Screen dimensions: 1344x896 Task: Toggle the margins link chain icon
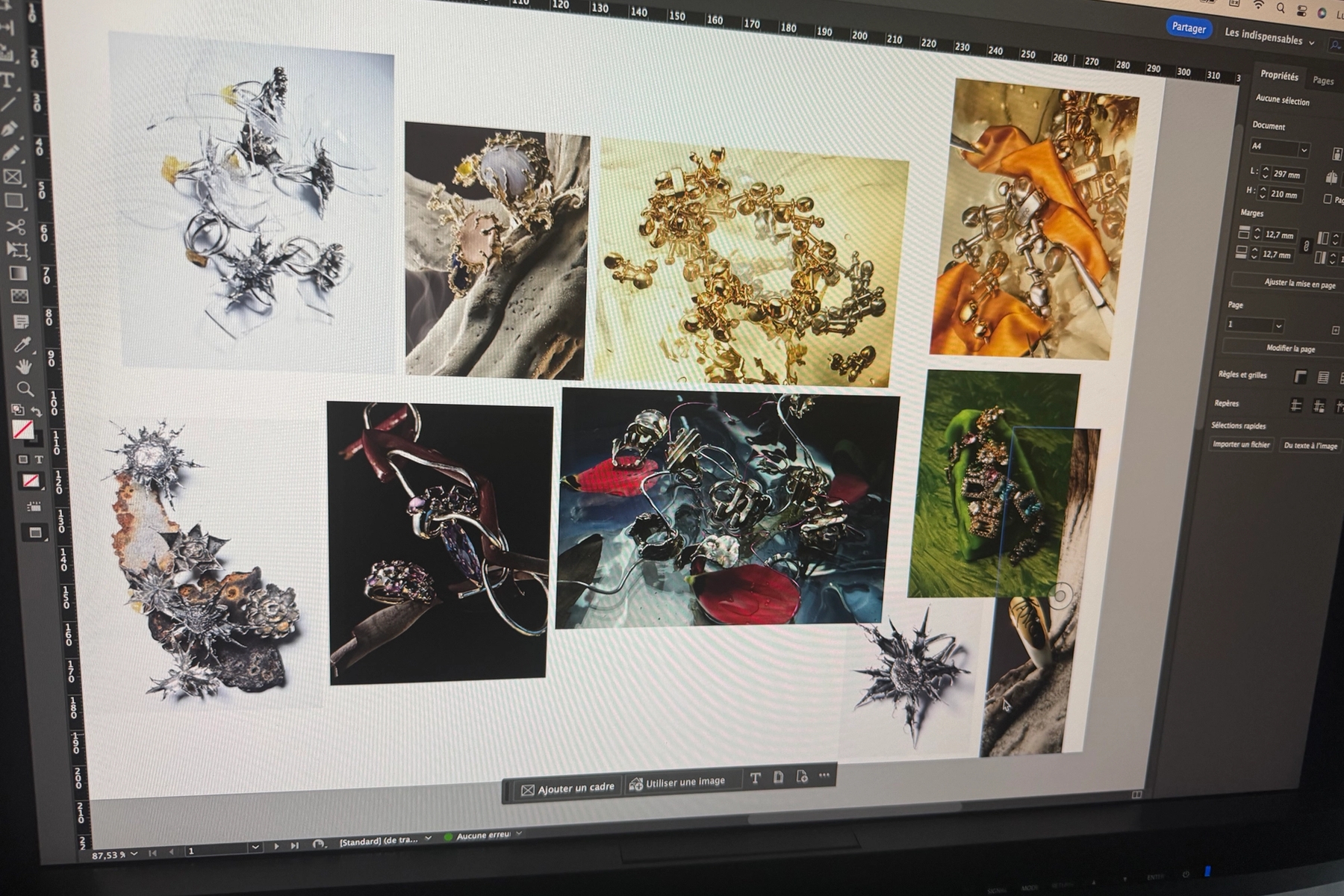point(1305,246)
